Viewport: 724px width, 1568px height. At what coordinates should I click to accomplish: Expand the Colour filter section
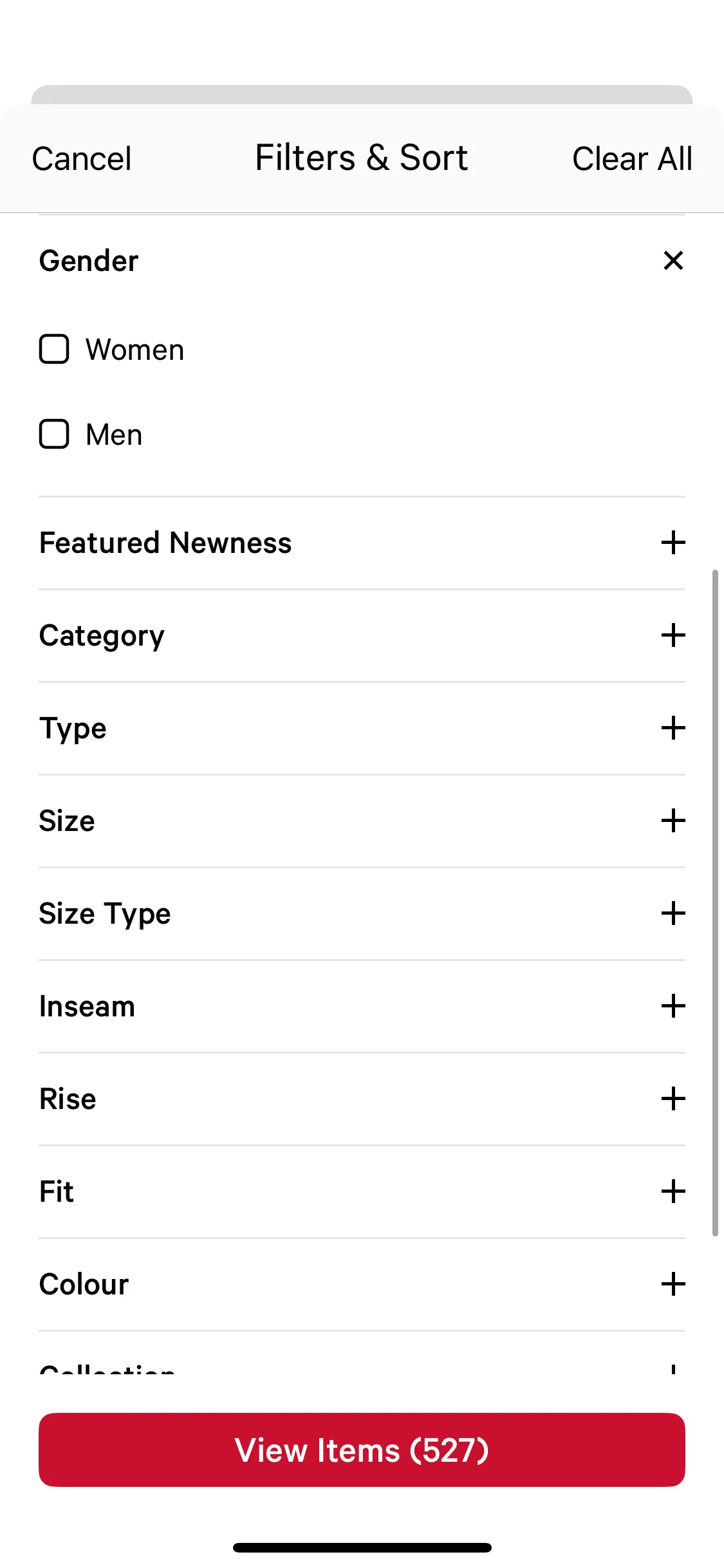click(x=362, y=1284)
